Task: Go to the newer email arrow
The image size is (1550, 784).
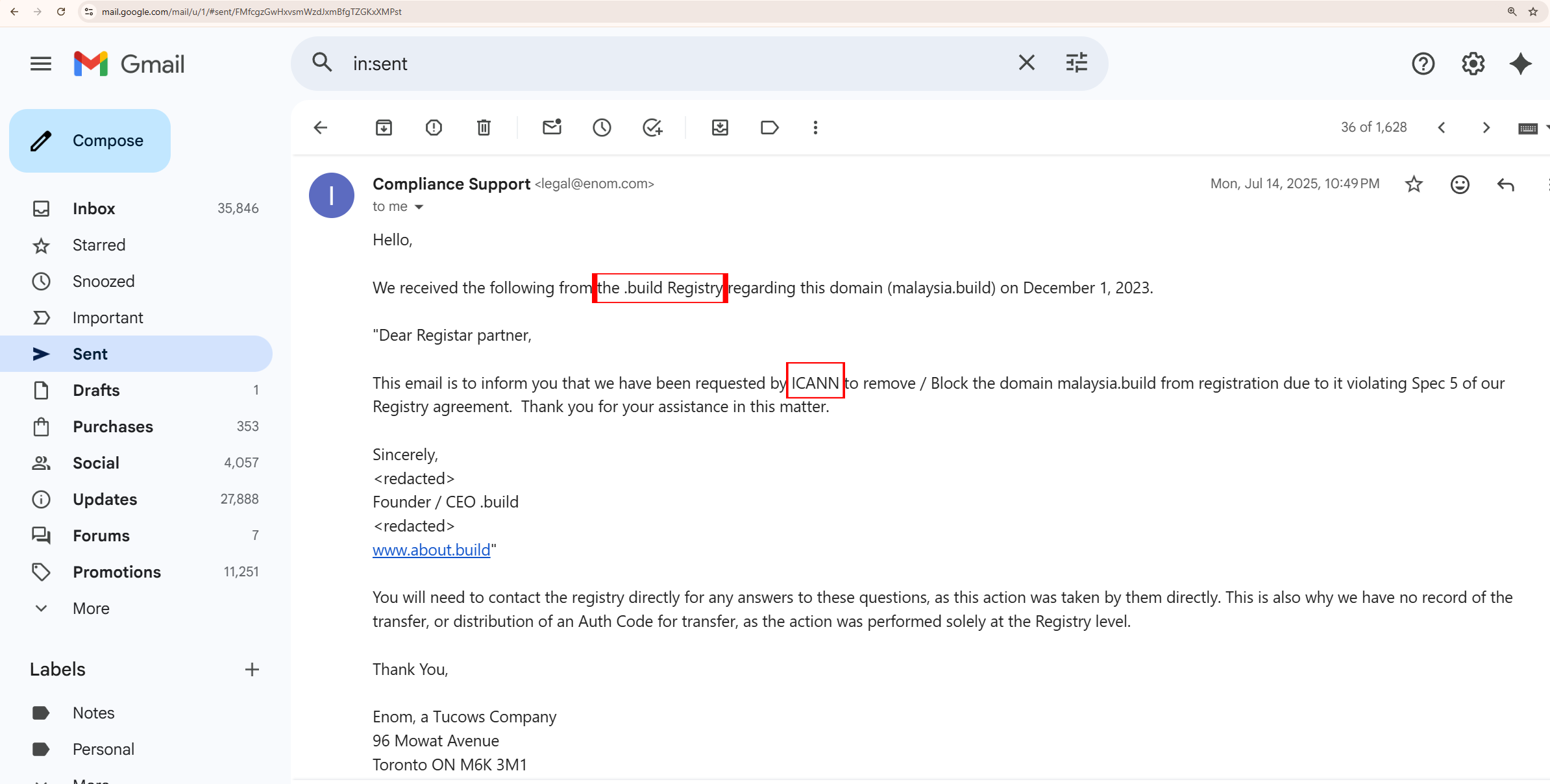Action: click(x=1442, y=127)
